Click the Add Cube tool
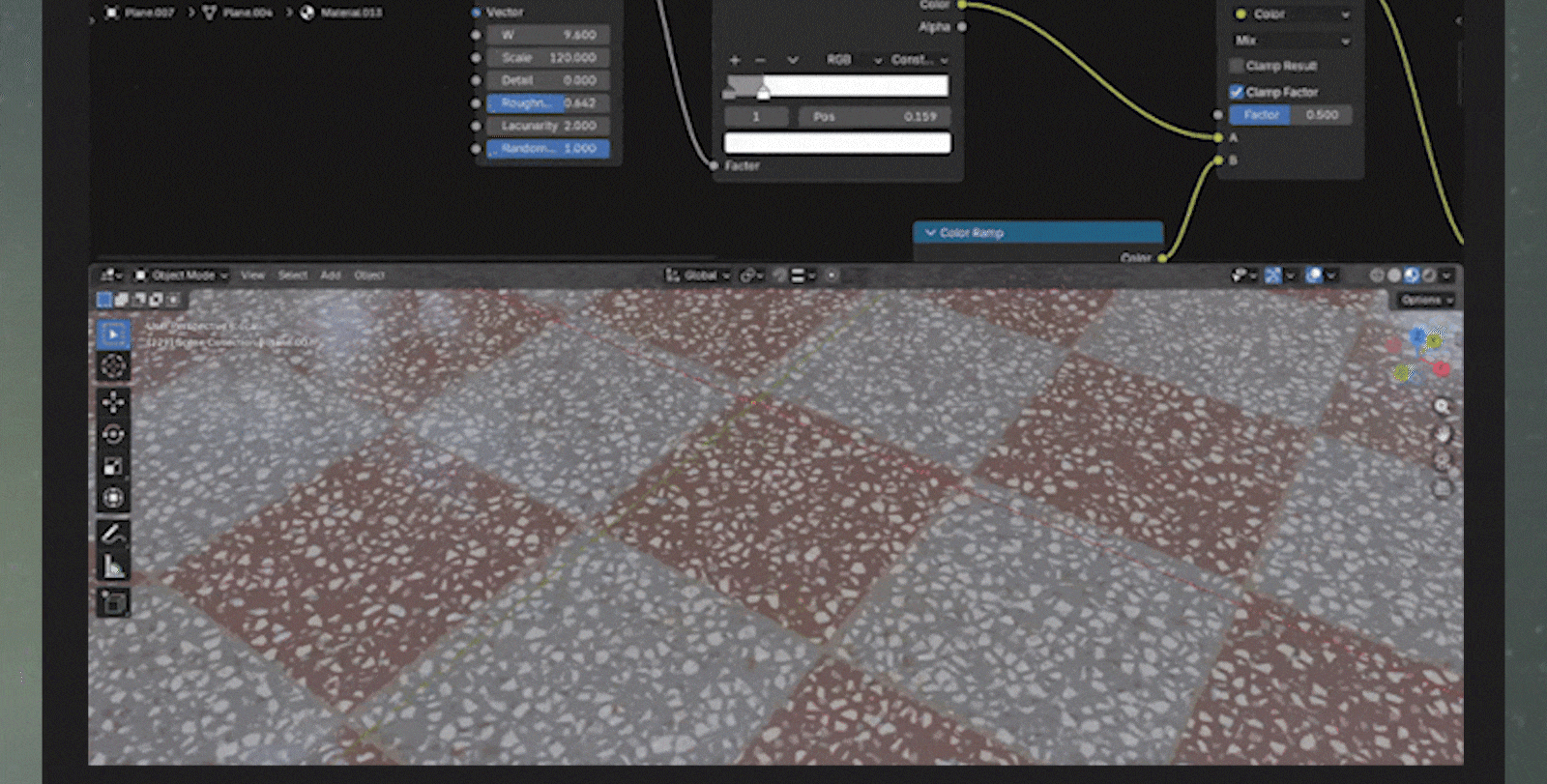1547x784 pixels. point(113,603)
